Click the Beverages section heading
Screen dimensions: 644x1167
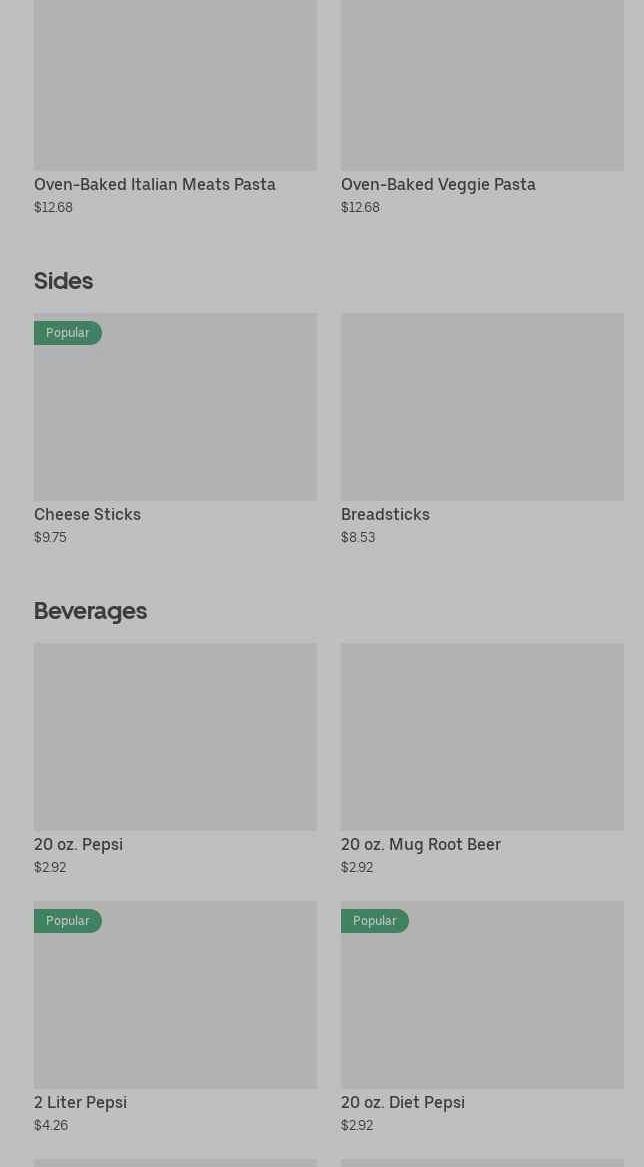(x=90, y=610)
